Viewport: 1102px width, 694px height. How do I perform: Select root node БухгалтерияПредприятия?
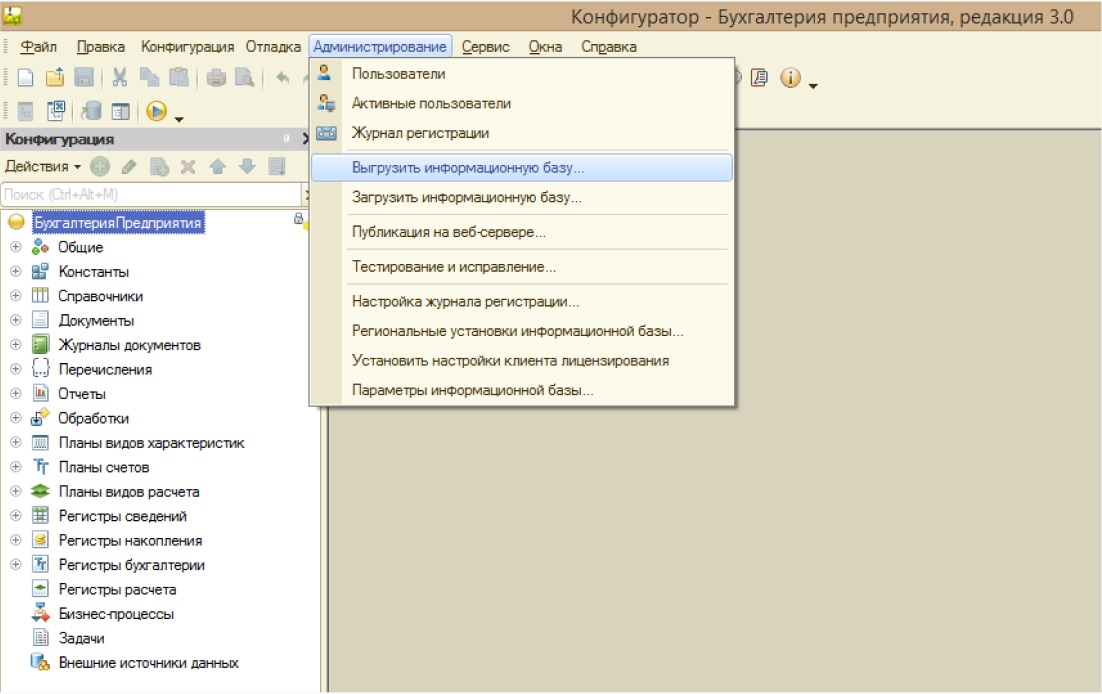(118, 223)
